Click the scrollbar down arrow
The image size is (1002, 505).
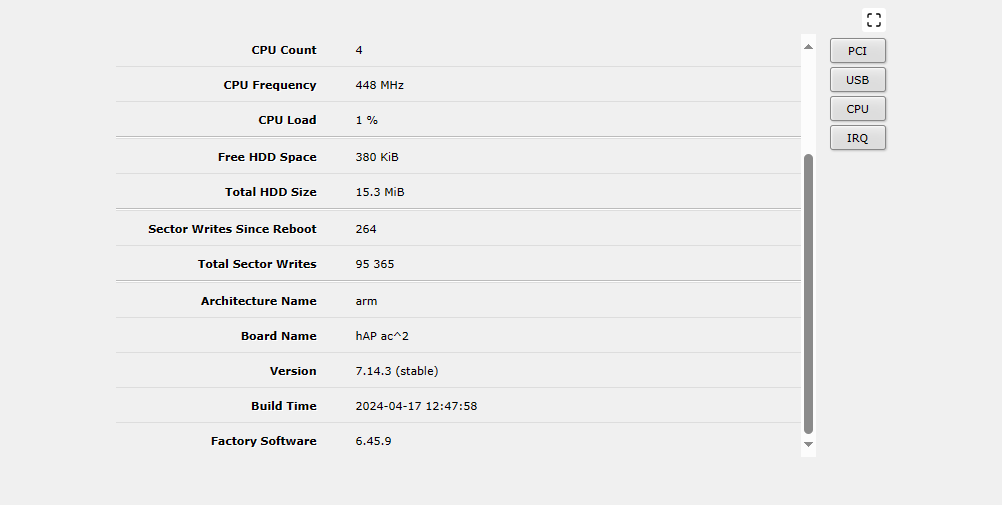808,444
